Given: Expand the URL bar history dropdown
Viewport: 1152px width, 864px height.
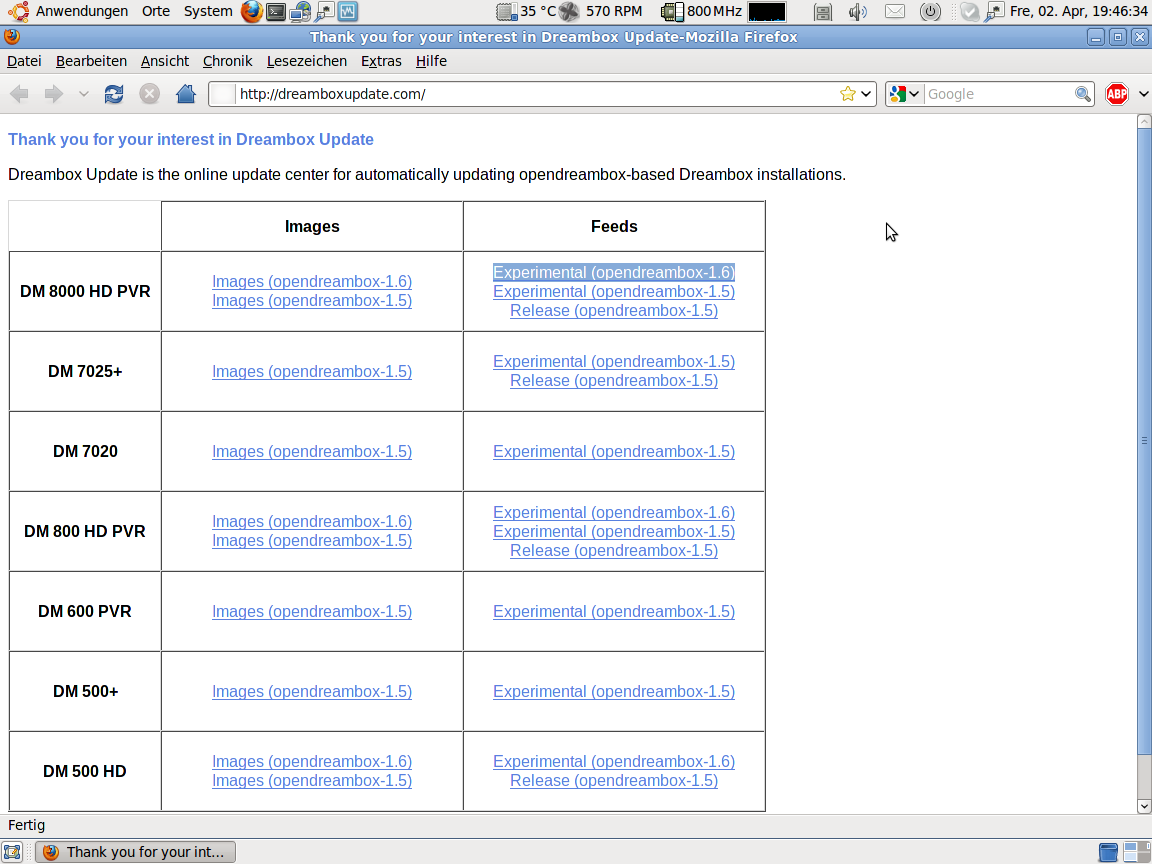Looking at the screenshot, I should coord(866,94).
